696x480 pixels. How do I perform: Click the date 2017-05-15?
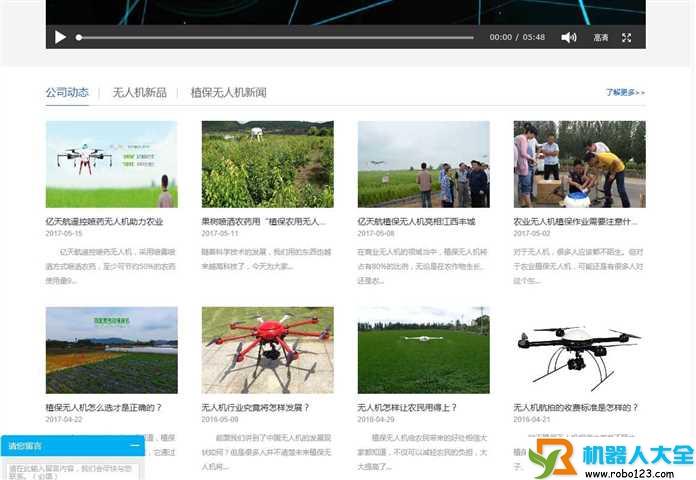point(64,233)
